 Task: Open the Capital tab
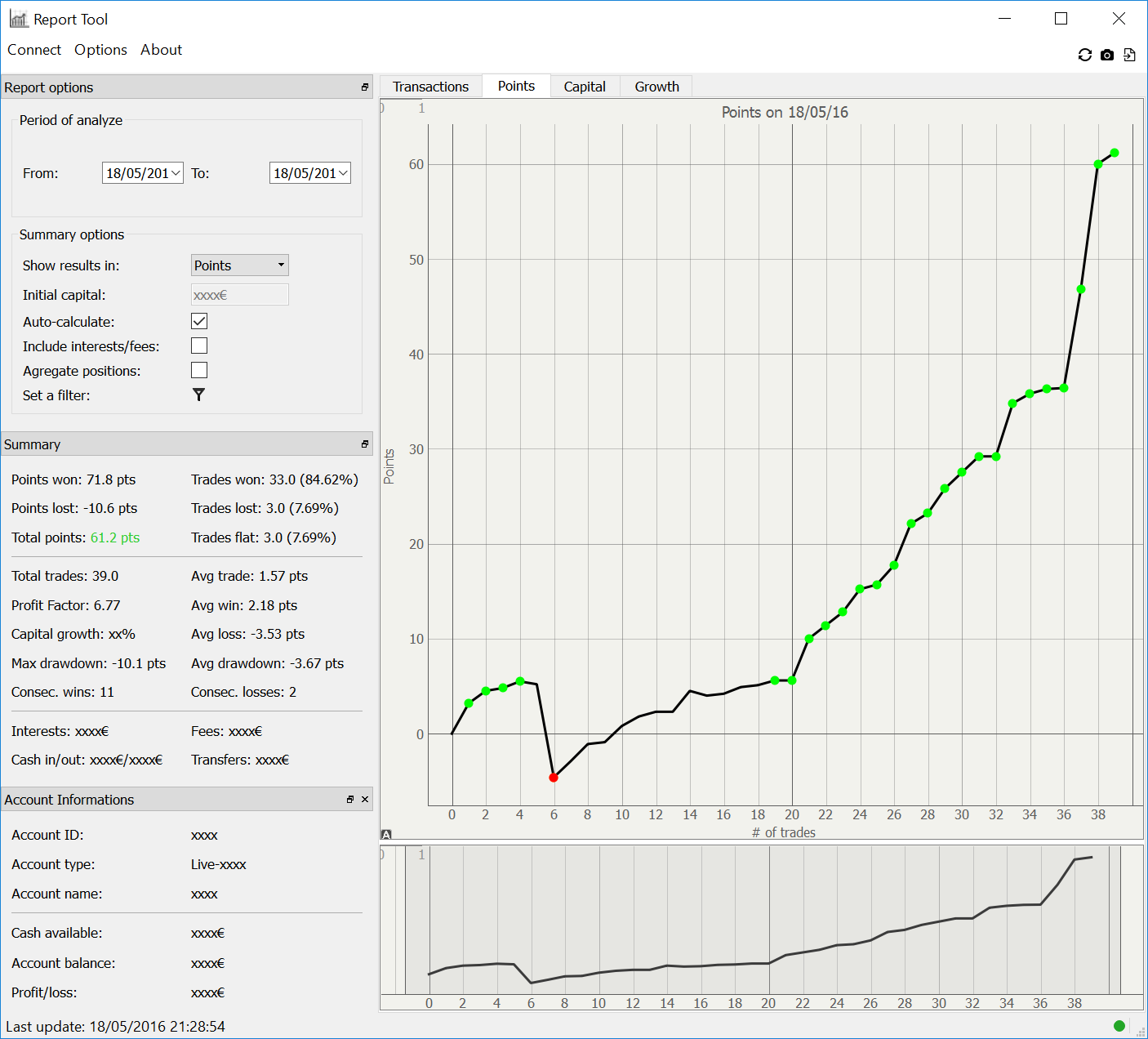click(x=585, y=87)
